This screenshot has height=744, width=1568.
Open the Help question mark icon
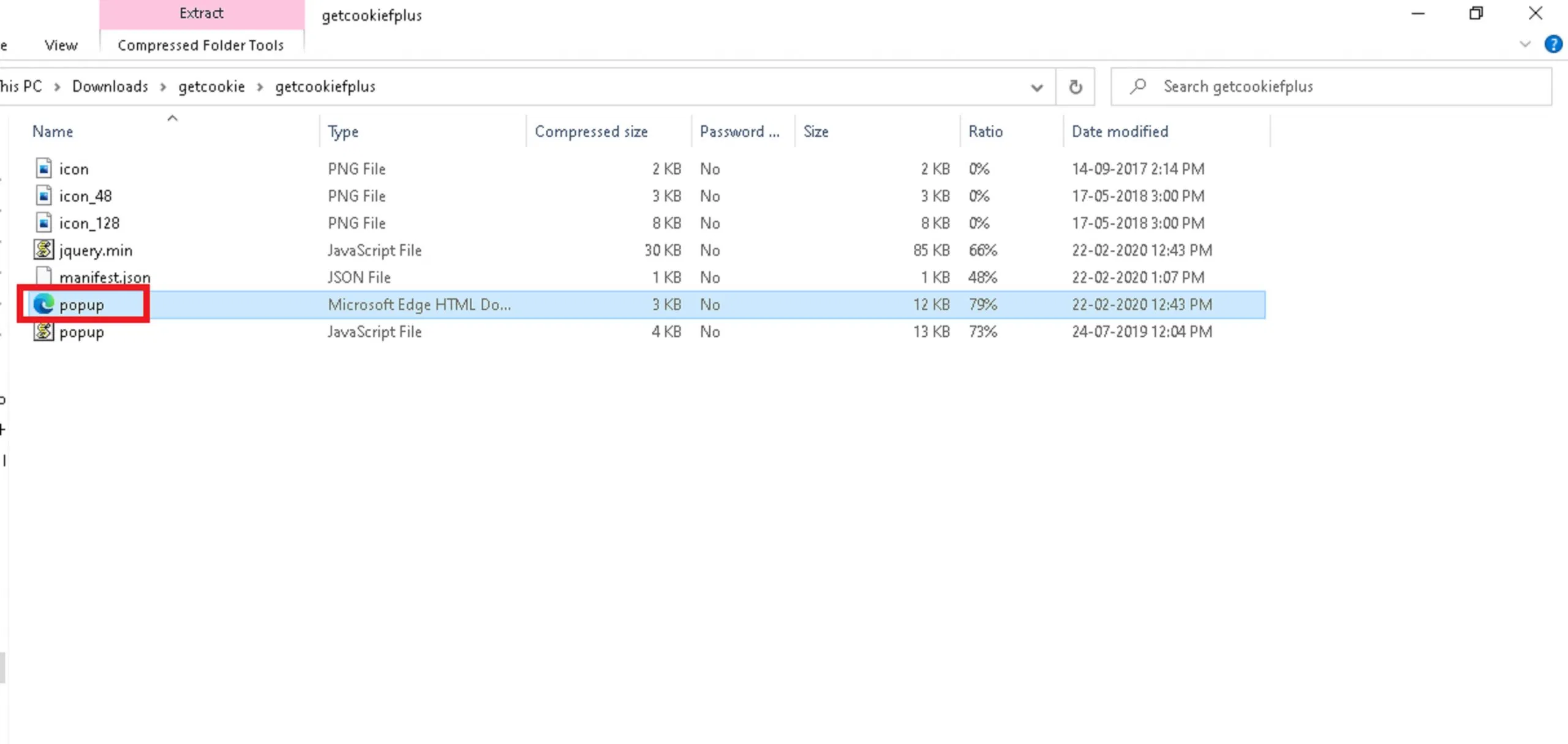1553,45
